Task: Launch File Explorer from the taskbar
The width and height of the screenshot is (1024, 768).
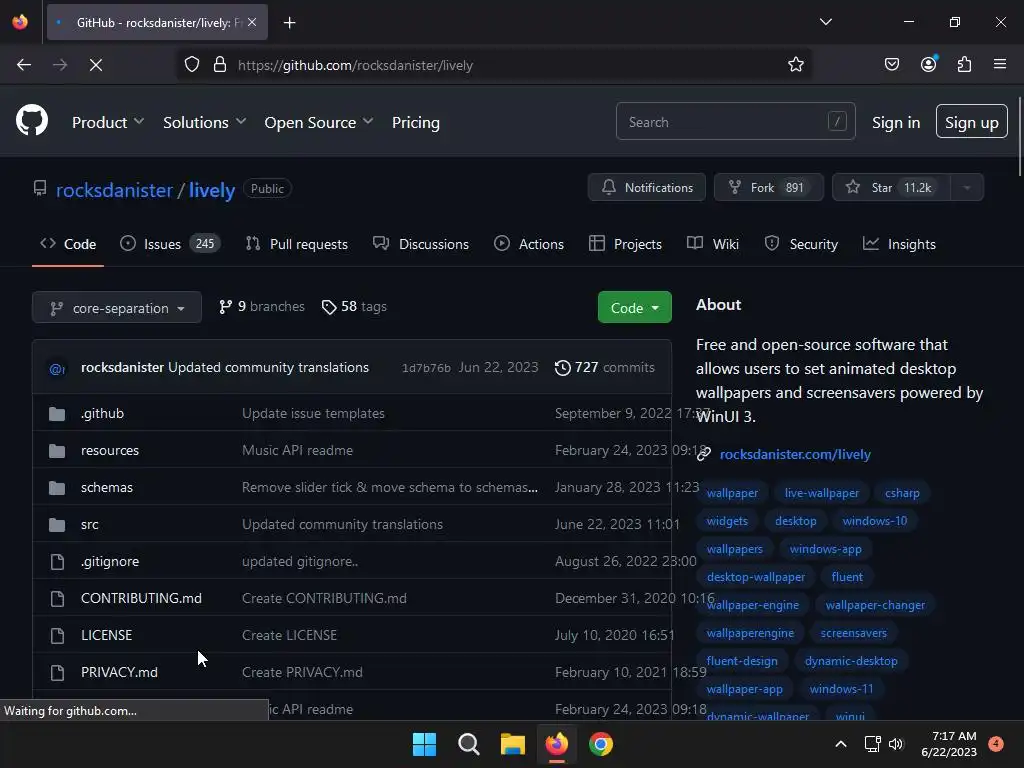Action: coord(513,744)
